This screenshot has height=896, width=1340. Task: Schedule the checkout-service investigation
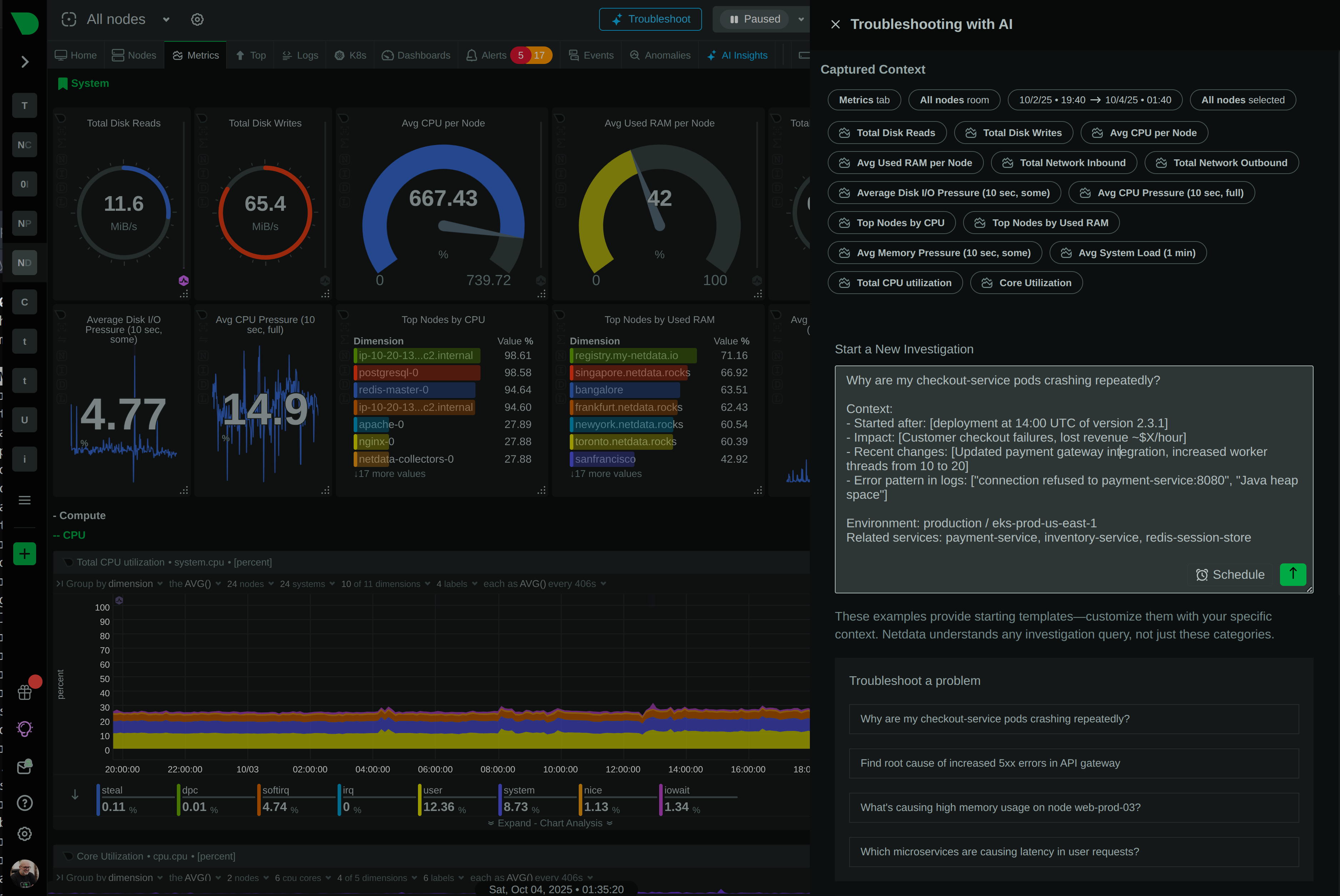[x=1230, y=575]
